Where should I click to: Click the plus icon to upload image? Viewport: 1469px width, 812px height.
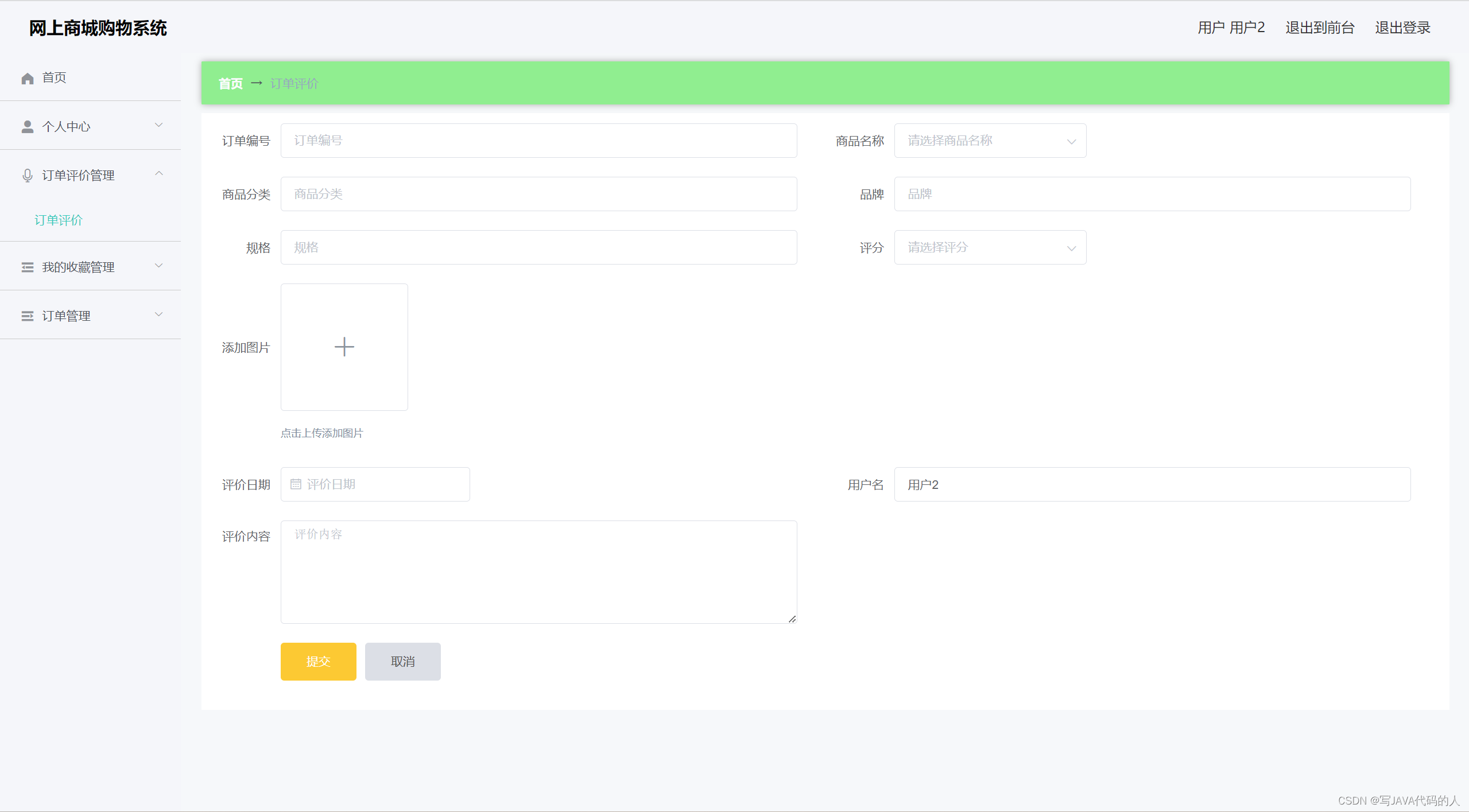click(x=344, y=347)
